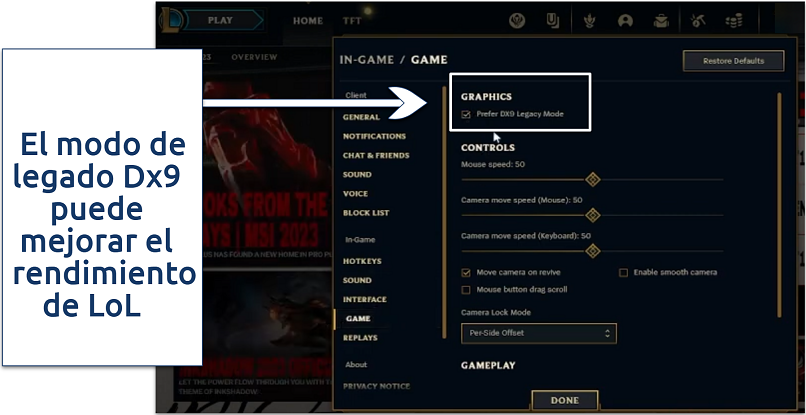806x415 pixels.
Task: Click the DONE button
Action: tap(564, 400)
